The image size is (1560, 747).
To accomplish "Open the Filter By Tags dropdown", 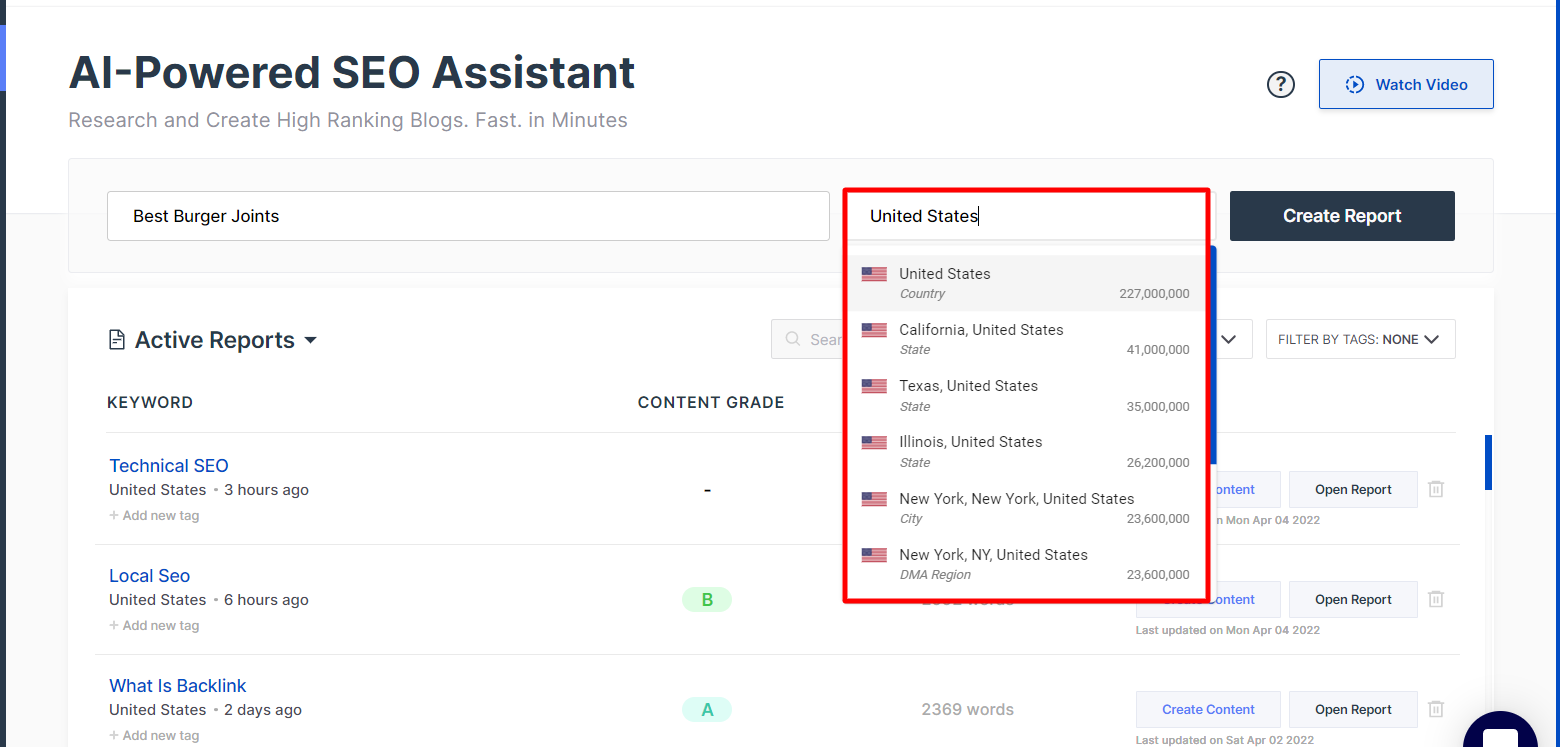I will (x=1360, y=340).
